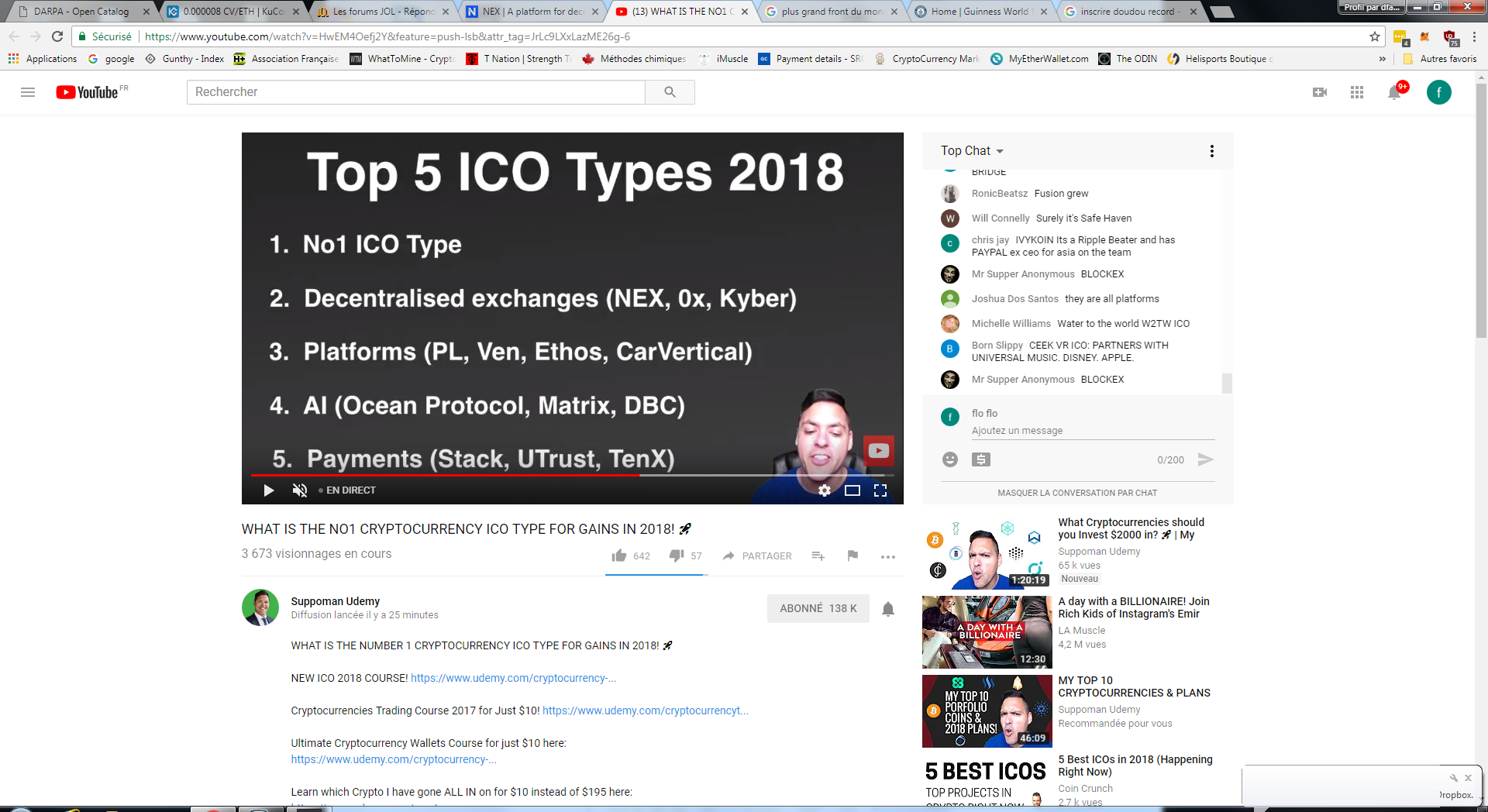
Task: Open 'What Cryptocurrencies should you Invest' thumbnail
Action: click(987, 553)
